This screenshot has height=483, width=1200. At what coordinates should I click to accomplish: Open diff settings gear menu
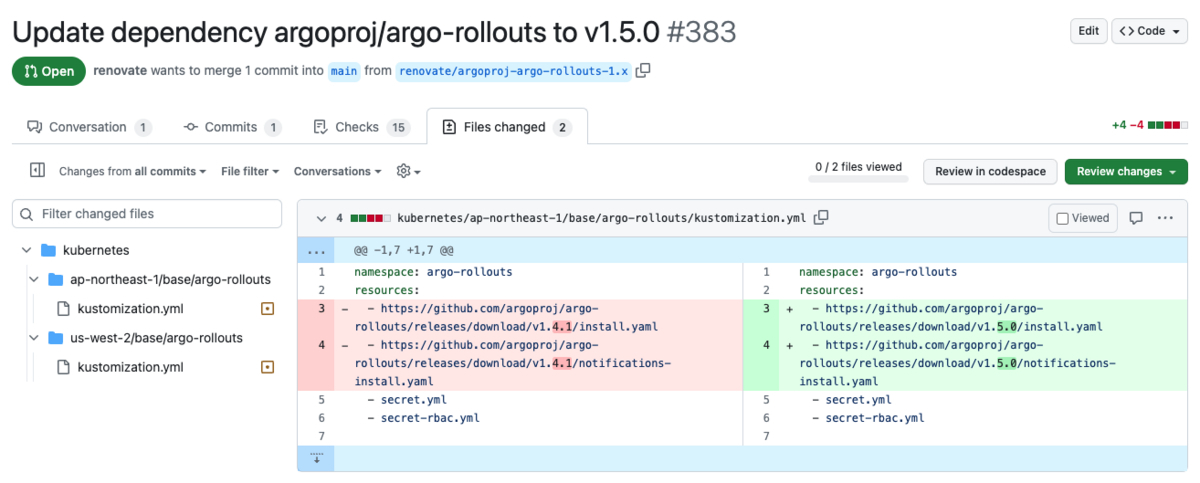tap(408, 171)
